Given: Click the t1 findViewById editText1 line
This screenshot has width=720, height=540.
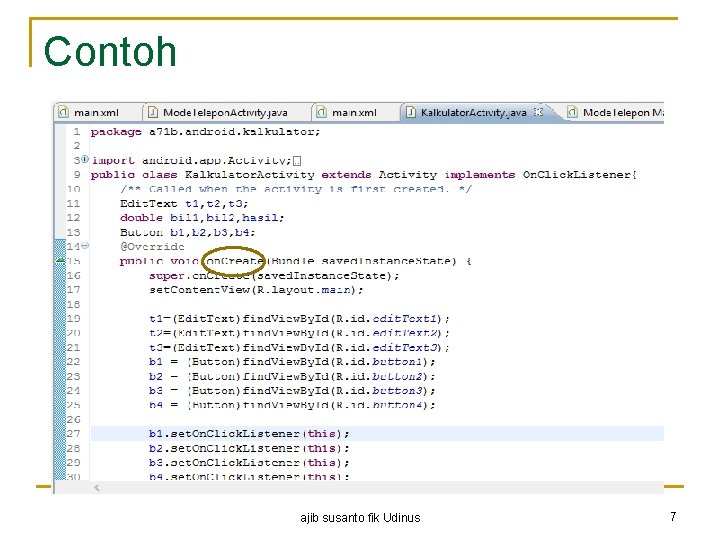Looking at the screenshot, I should [299, 319].
